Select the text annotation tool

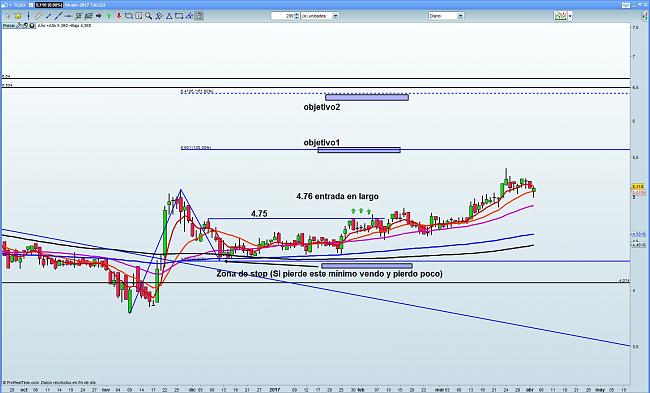138,16
